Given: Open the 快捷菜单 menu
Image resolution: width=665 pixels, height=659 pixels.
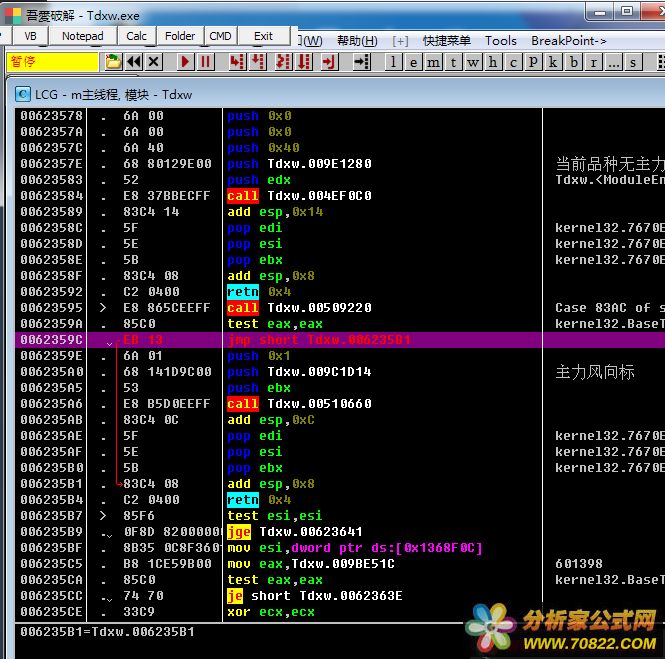Looking at the screenshot, I should 447,41.
